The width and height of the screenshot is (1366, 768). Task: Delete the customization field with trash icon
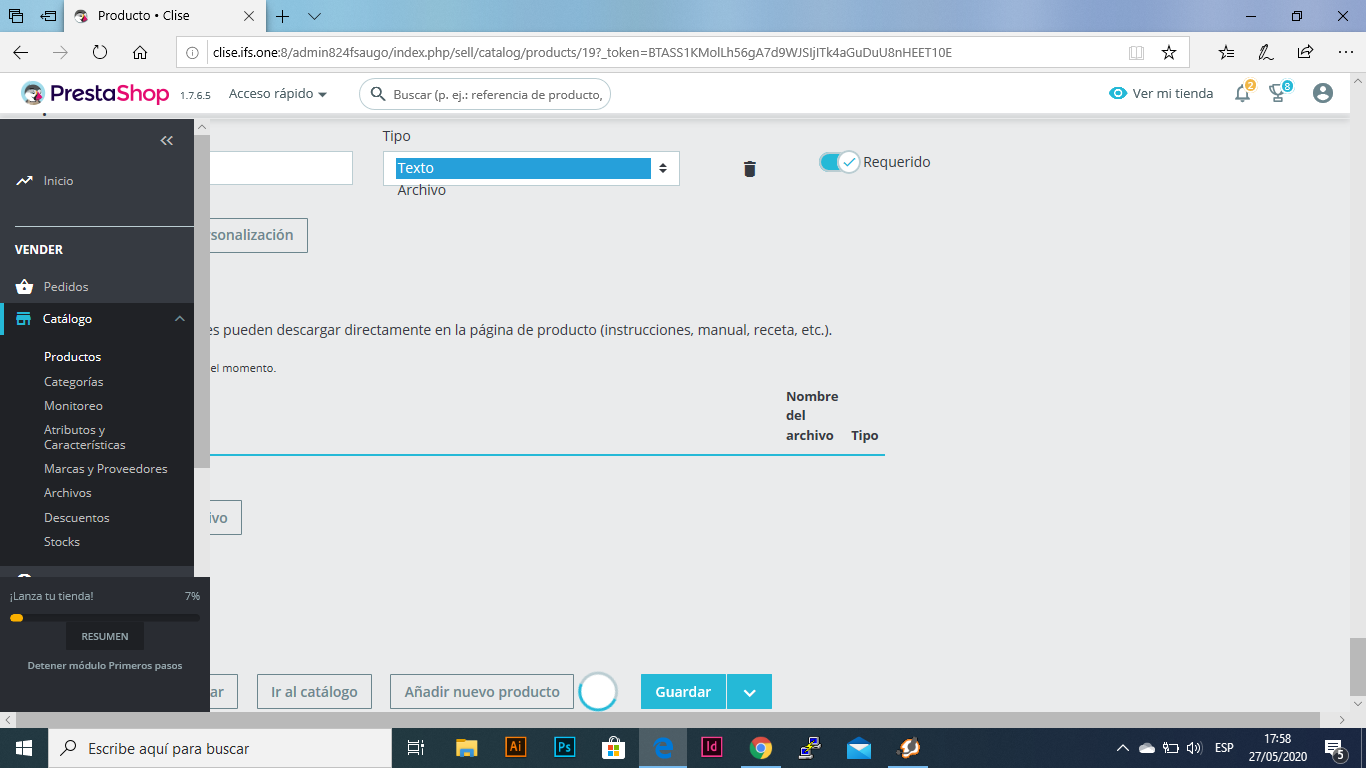point(750,169)
